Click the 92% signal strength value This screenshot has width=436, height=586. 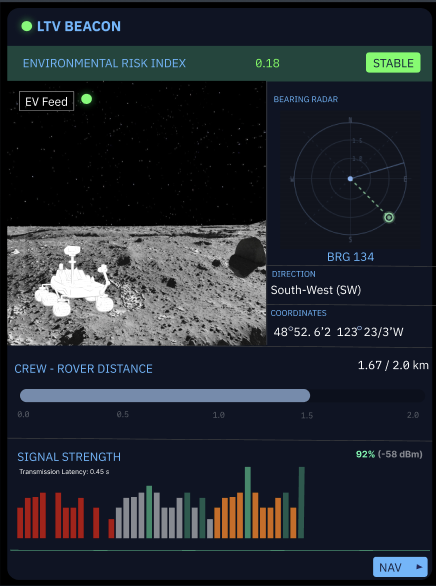pyautogui.click(x=365, y=454)
